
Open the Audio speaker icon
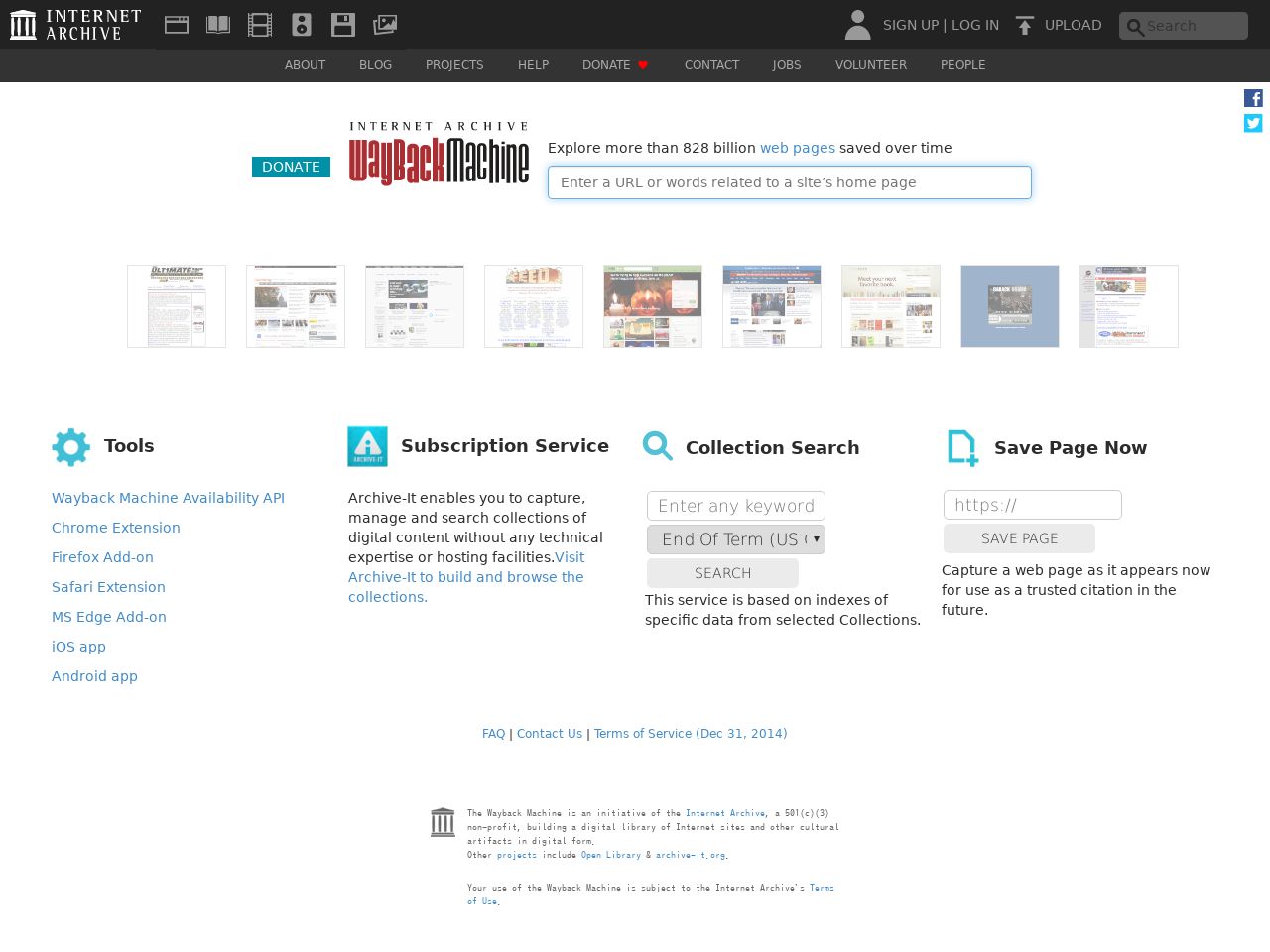tap(302, 25)
